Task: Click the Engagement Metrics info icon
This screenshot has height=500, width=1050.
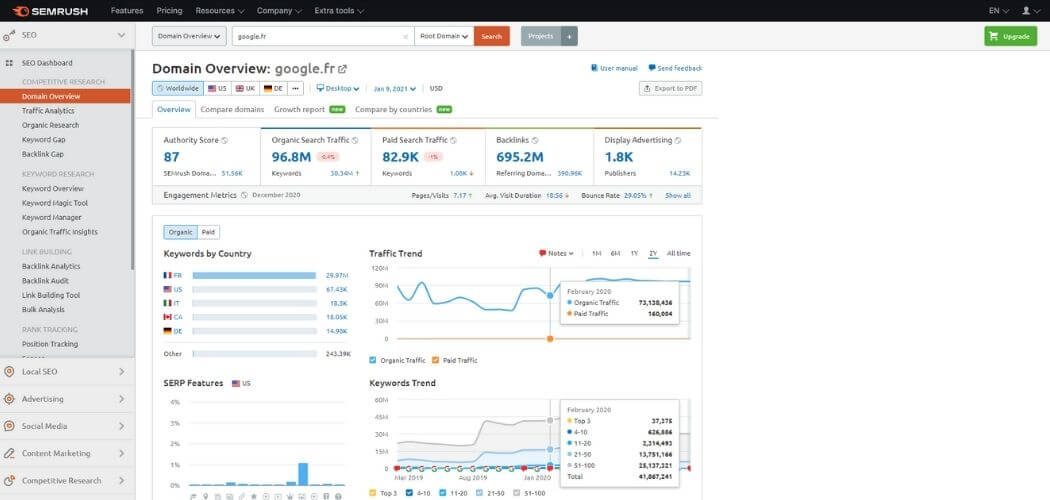Action: [244, 195]
